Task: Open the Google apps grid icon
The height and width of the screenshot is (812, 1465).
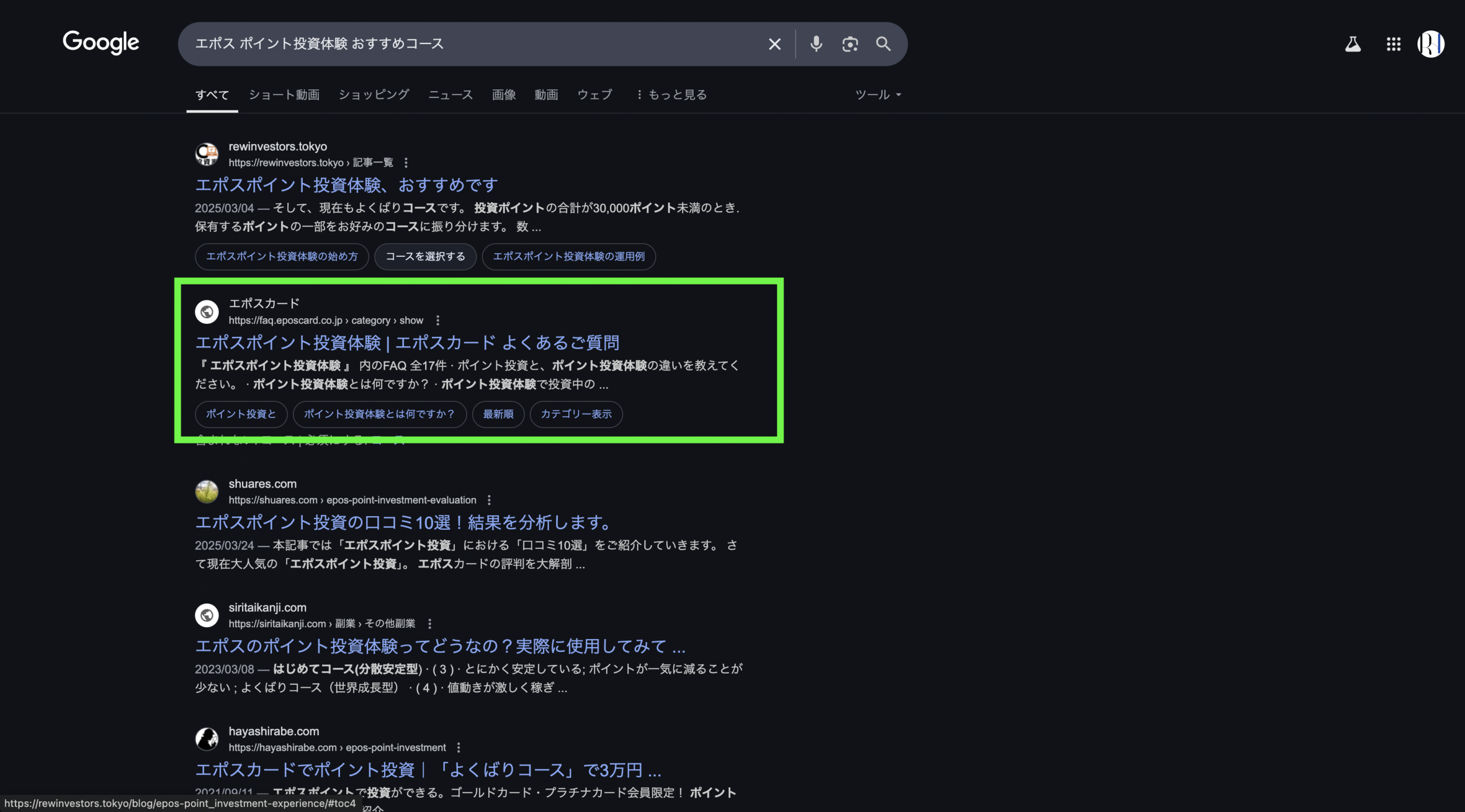Action: click(1393, 44)
